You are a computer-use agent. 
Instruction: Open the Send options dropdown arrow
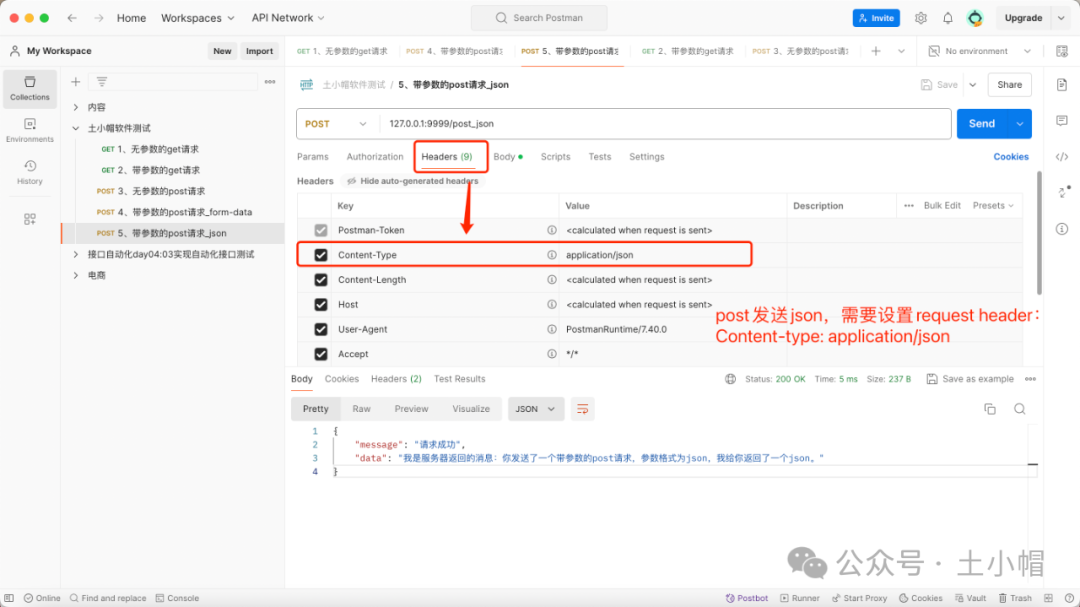coord(1019,124)
